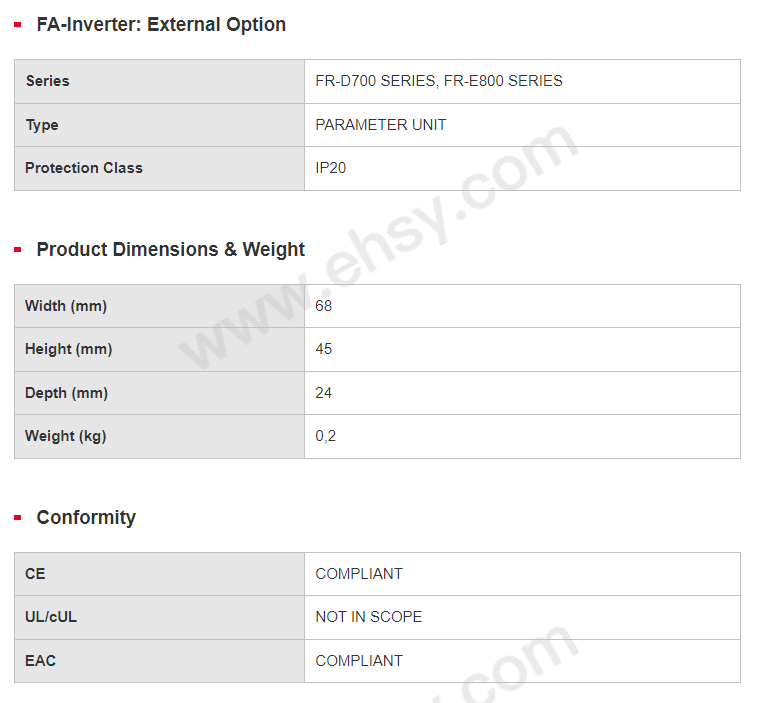Click the EAC row label
758x703 pixels.
click(41, 661)
